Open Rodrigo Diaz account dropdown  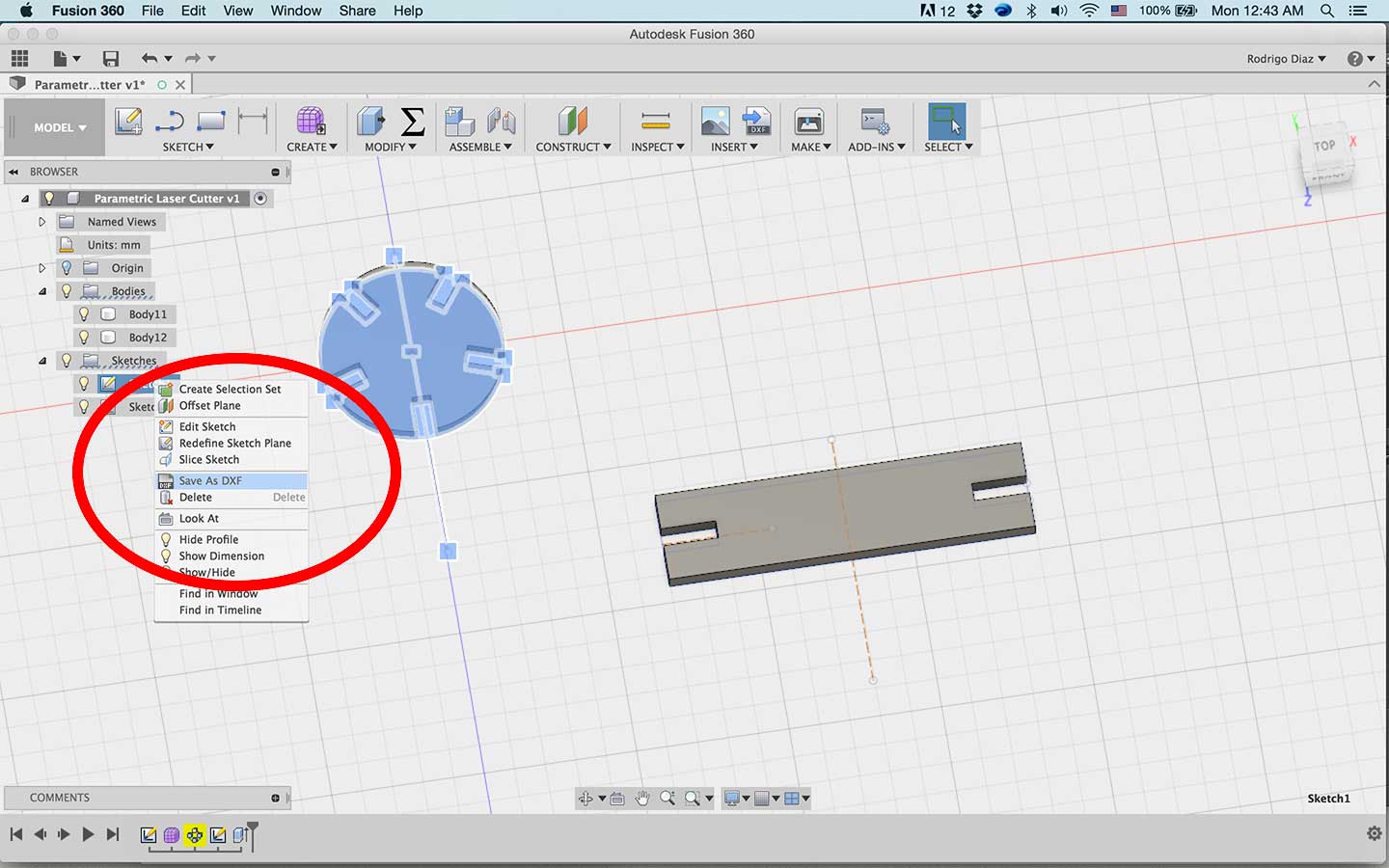[1286, 59]
